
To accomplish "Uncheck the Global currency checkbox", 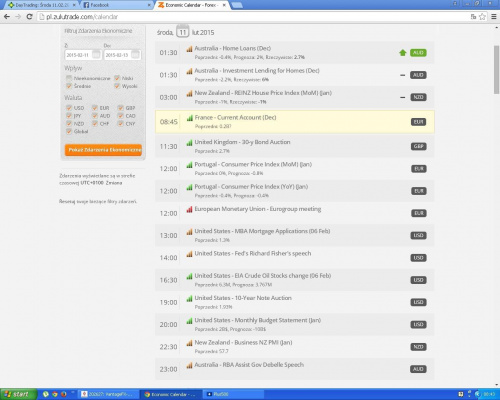I will click(69, 131).
